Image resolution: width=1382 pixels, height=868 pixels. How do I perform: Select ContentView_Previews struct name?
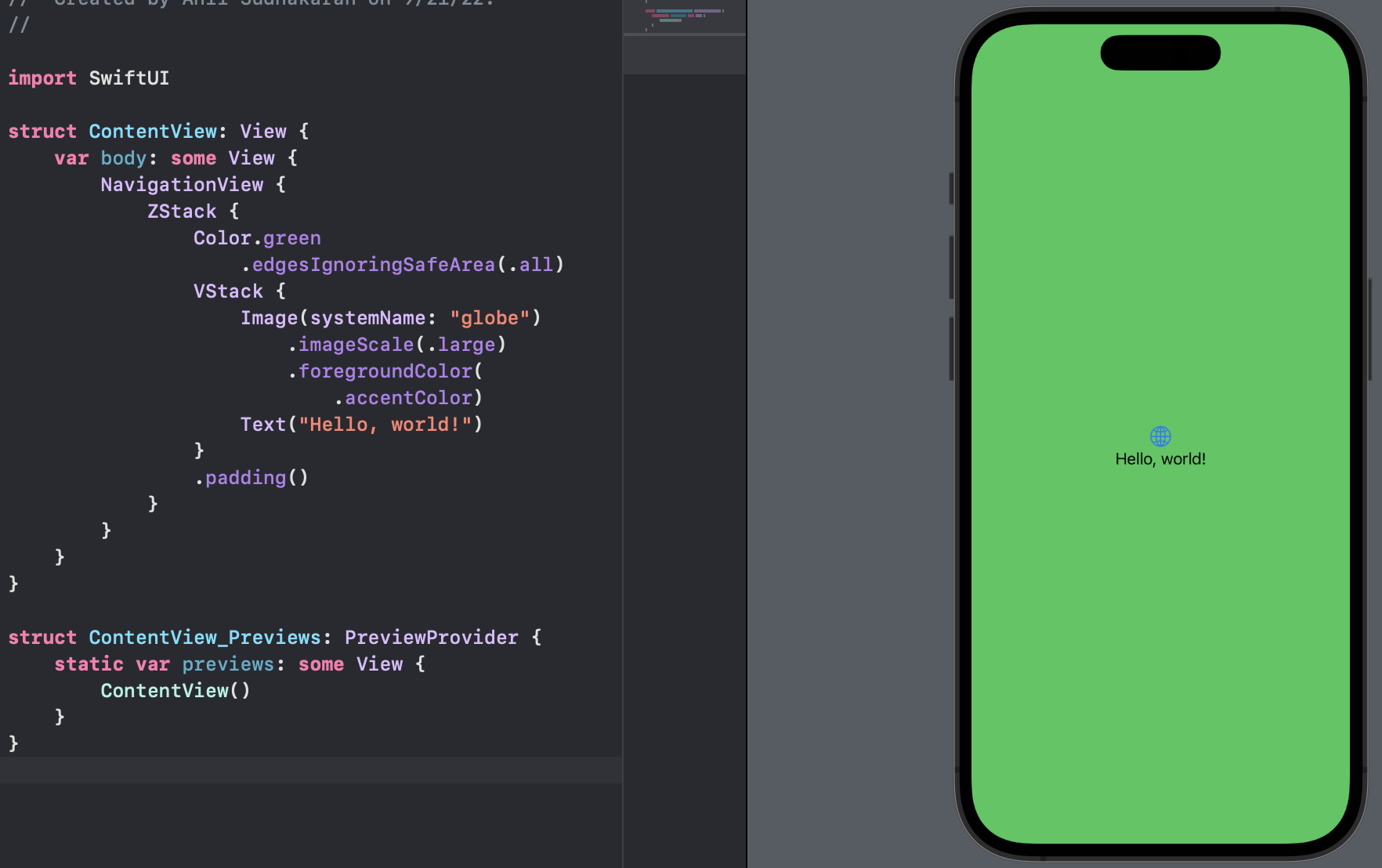[203, 637]
